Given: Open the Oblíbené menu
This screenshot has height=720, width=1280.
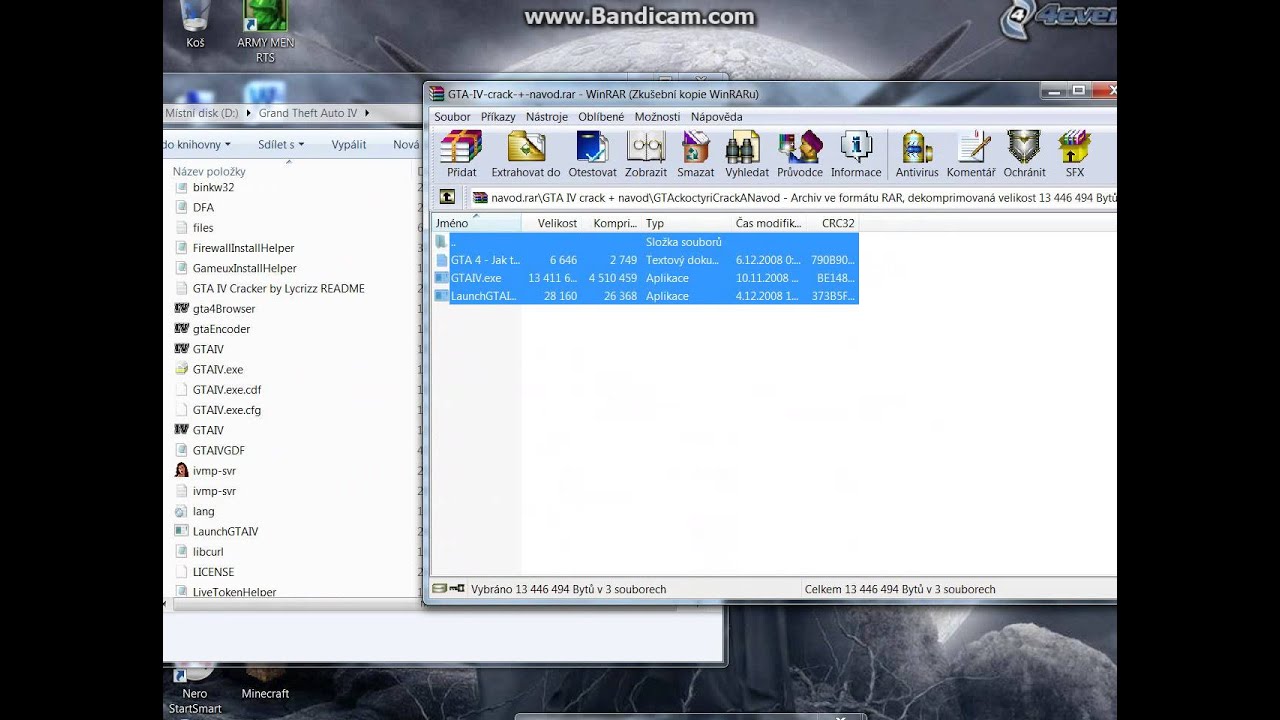Looking at the screenshot, I should click(601, 117).
